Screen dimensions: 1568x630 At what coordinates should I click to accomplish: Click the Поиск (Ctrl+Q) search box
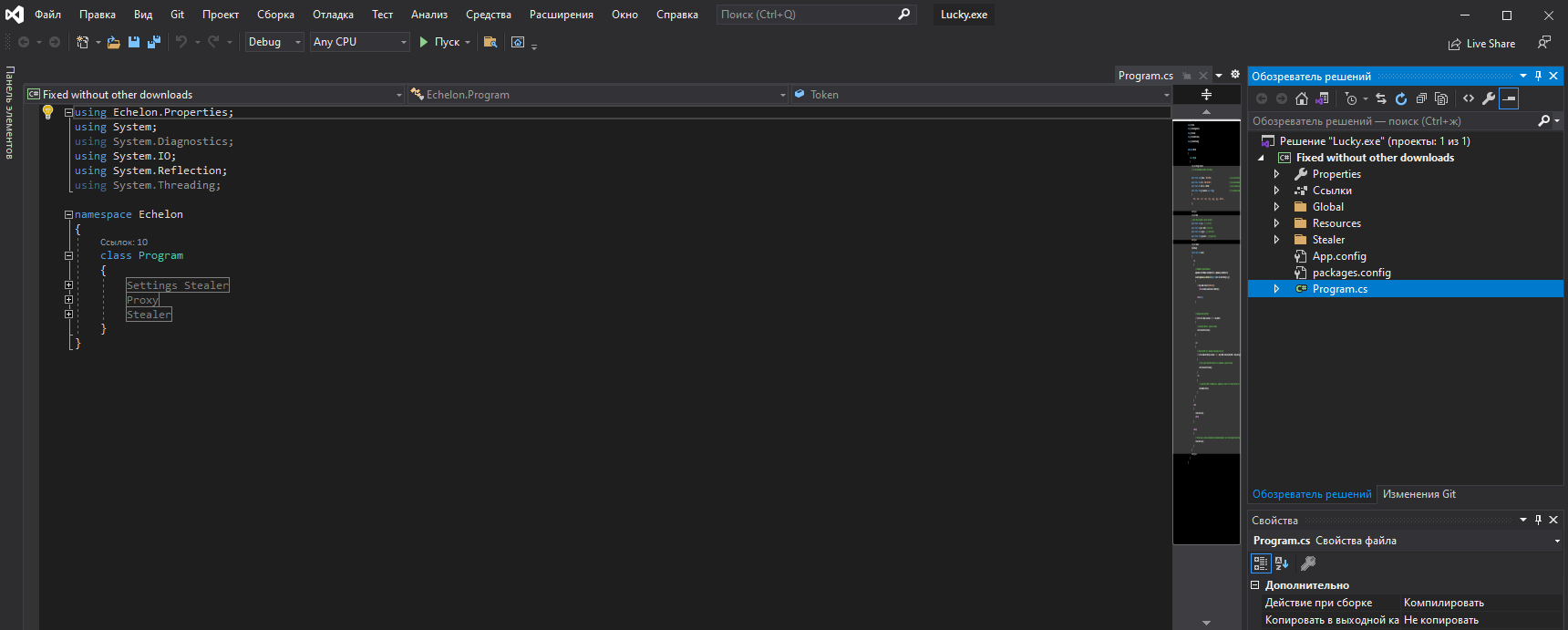point(806,15)
